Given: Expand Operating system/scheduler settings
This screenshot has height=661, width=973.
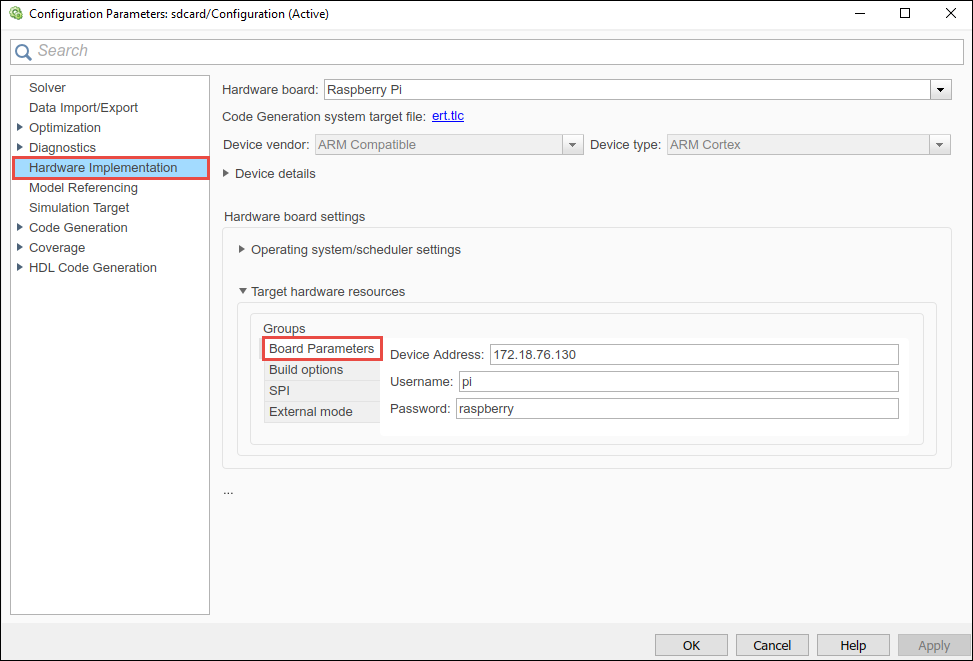Looking at the screenshot, I should click(242, 250).
